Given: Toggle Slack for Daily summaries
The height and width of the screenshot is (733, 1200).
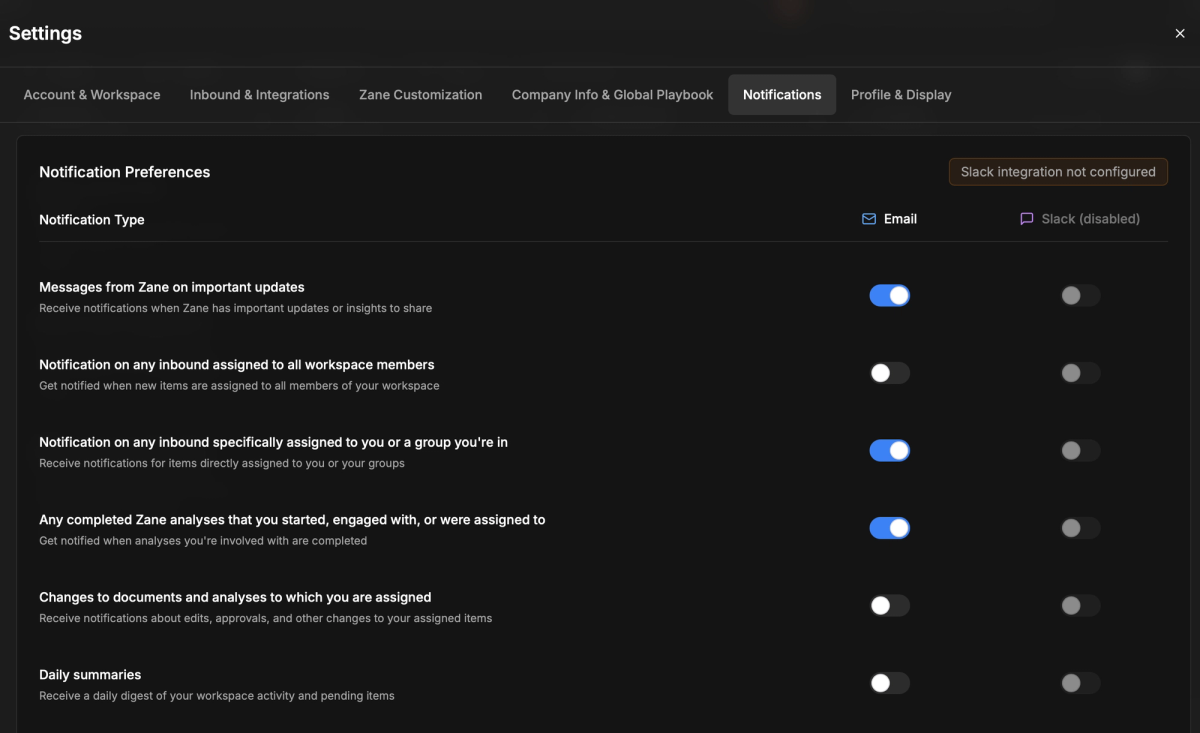Looking at the screenshot, I should click(x=1080, y=683).
